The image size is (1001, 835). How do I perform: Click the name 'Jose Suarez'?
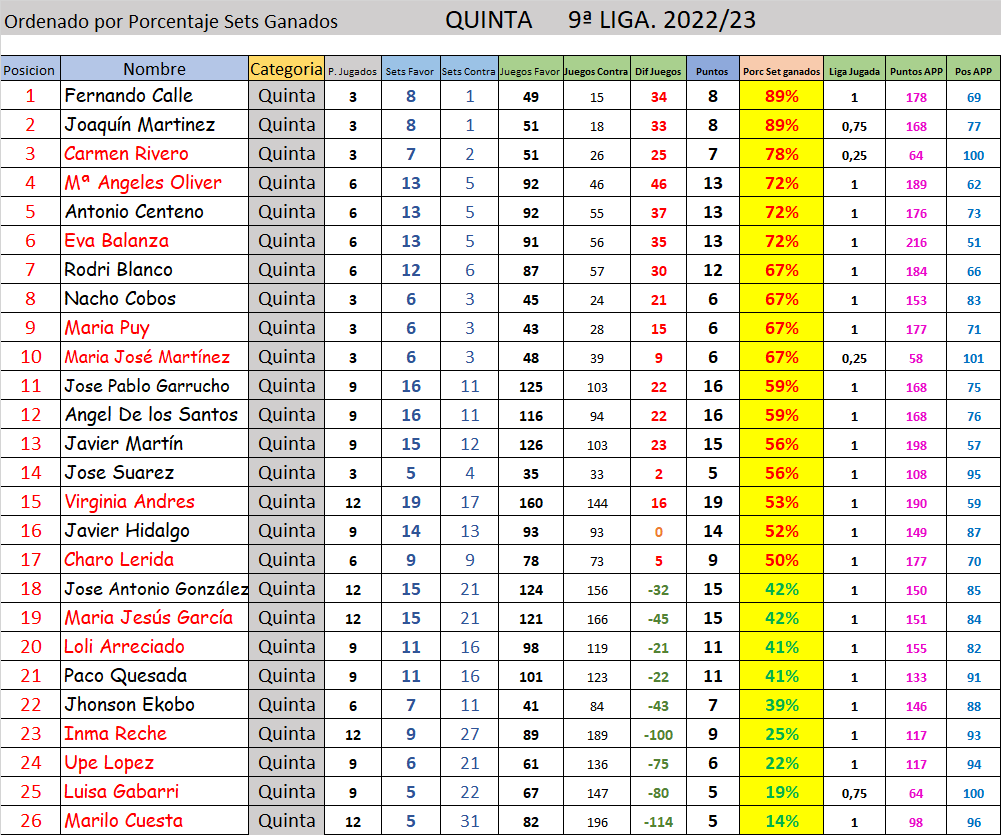click(x=119, y=472)
